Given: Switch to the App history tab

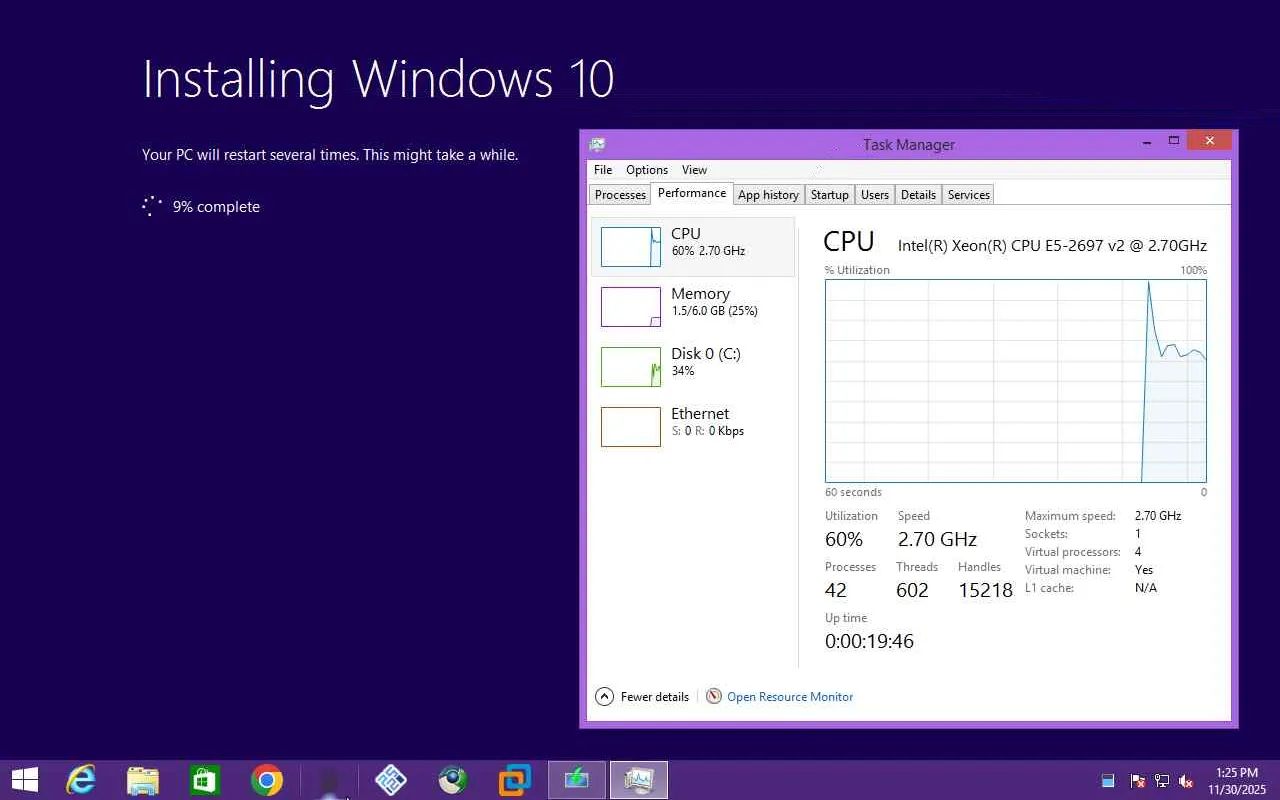Looking at the screenshot, I should click(x=768, y=195).
